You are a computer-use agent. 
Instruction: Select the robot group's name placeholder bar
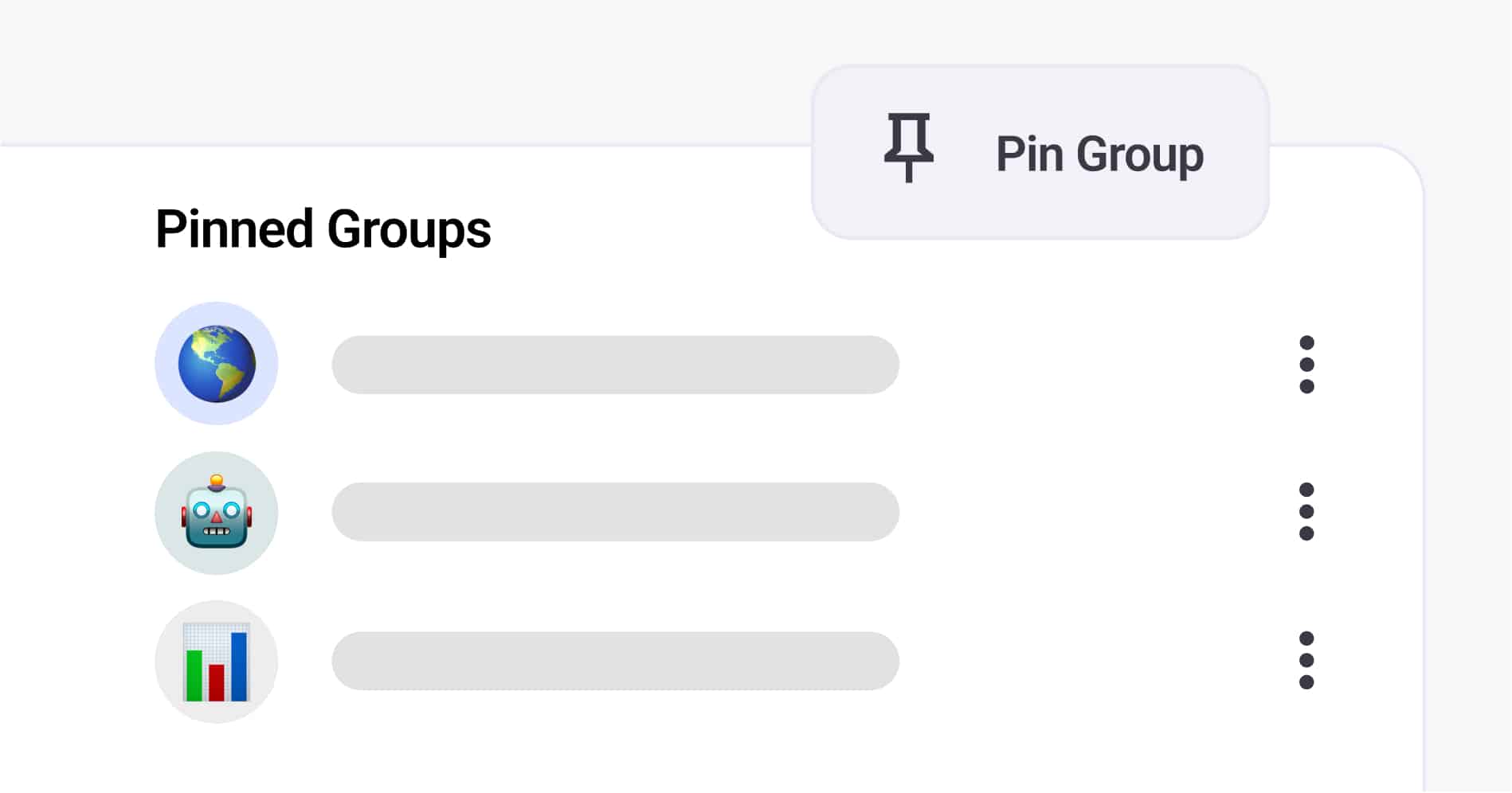[x=615, y=512]
